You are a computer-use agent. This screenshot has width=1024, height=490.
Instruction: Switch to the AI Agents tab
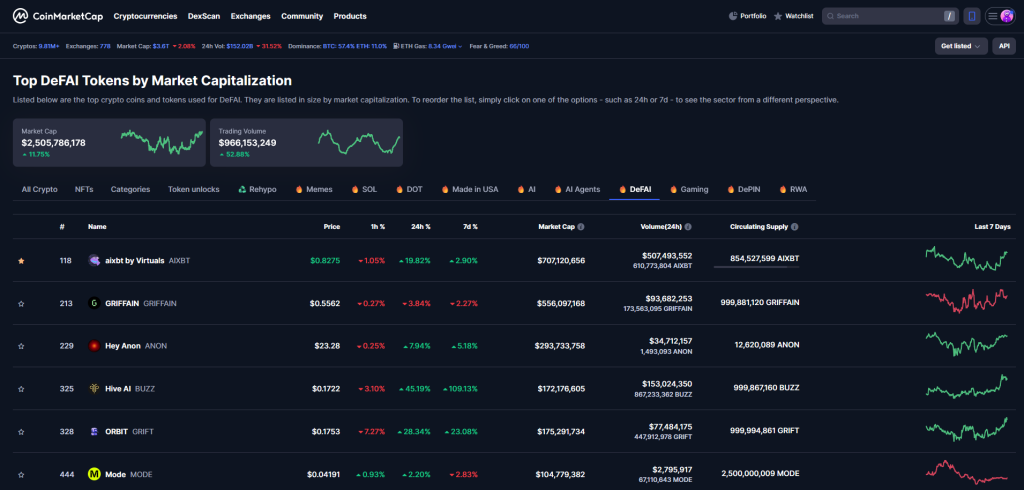(x=577, y=189)
